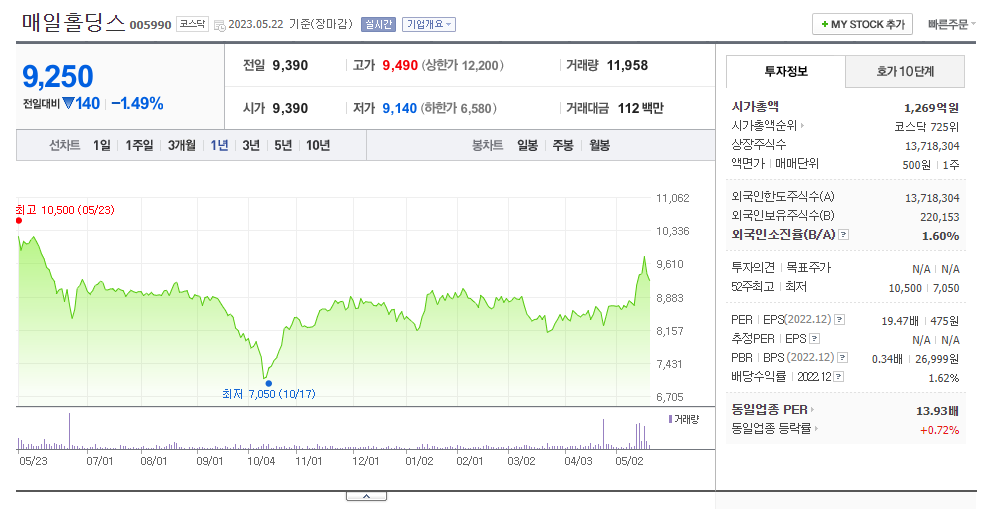
Task: Click 동일업종 등락률 value +0.72%
Action: tap(940, 430)
